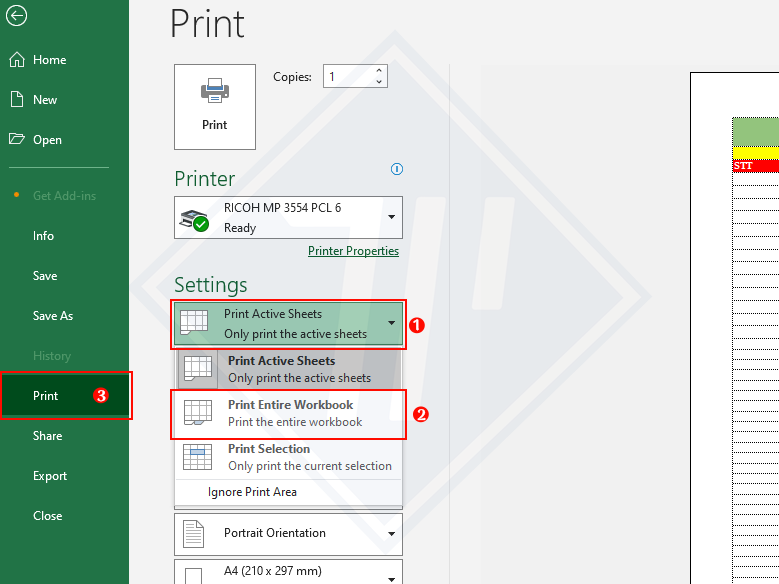This screenshot has width=779, height=584.
Task: Choose Save As in the sidebar
Action: tap(53, 316)
